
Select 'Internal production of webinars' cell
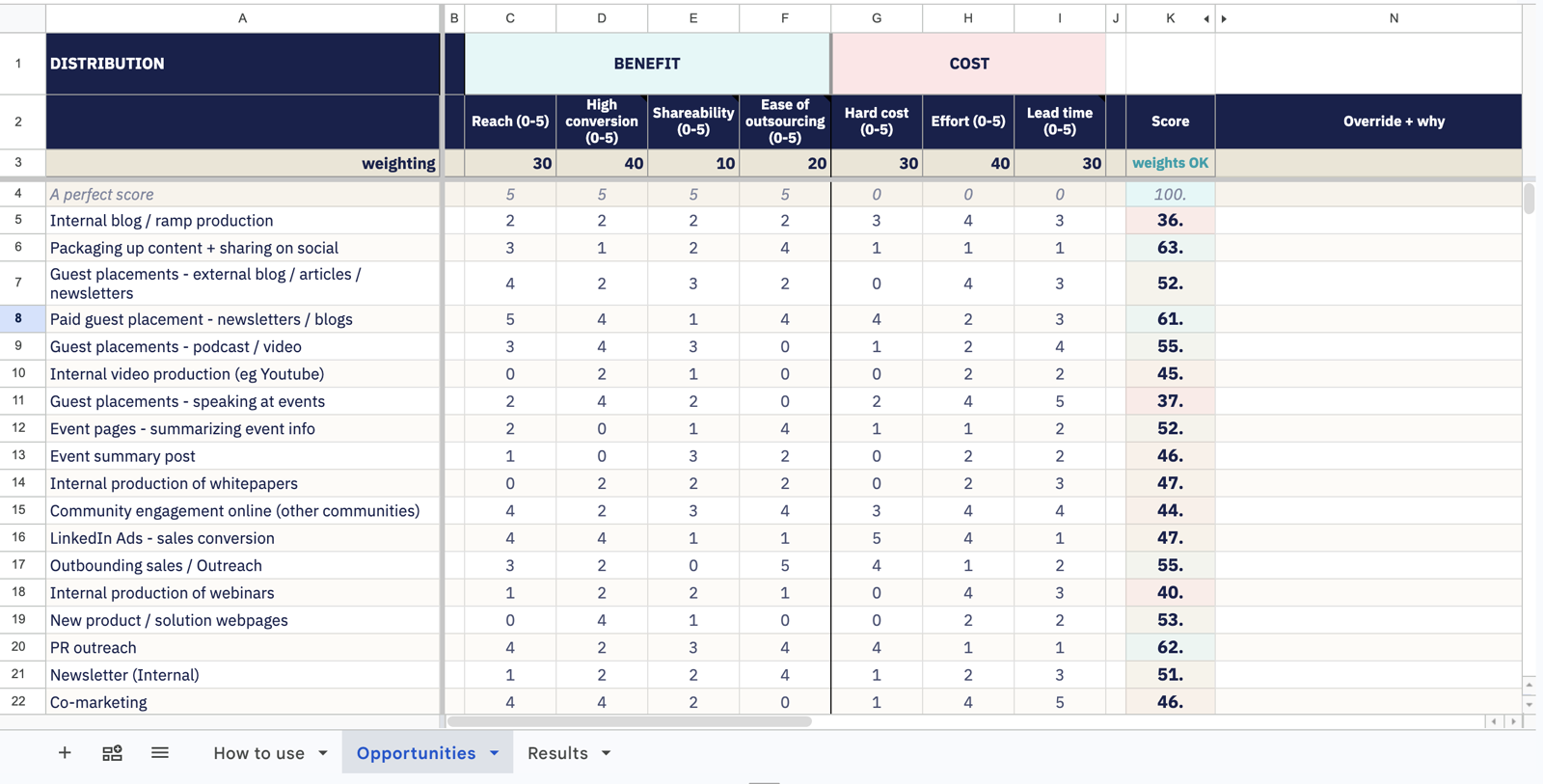(x=243, y=593)
